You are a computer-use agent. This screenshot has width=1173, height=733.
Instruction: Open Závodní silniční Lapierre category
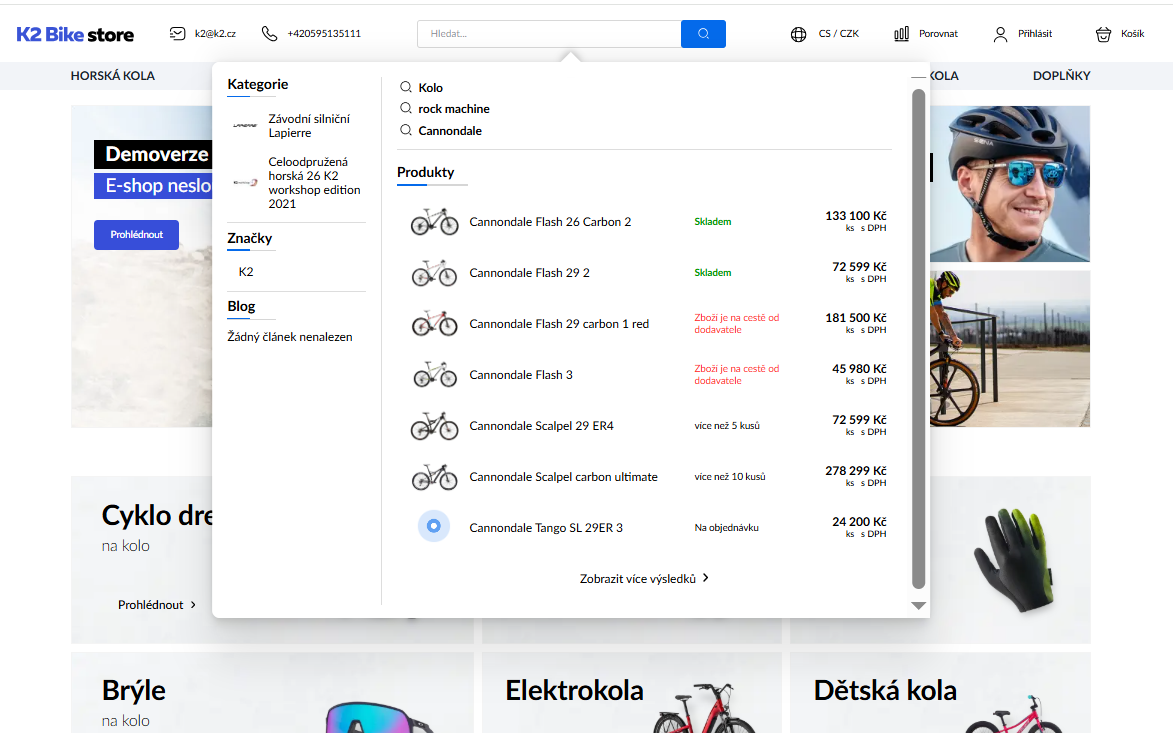(309, 126)
